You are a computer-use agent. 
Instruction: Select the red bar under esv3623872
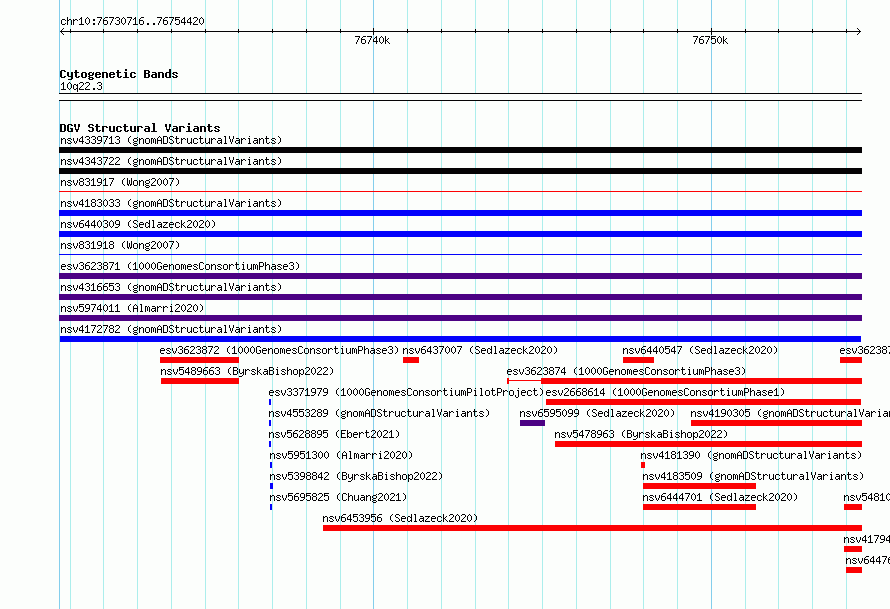(x=199, y=360)
